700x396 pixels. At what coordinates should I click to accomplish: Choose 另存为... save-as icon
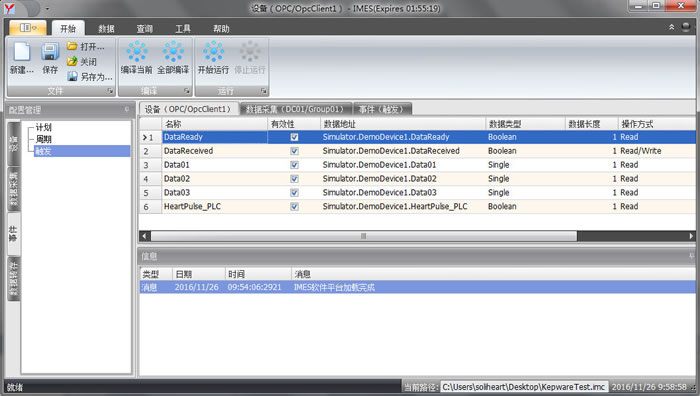pyautogui.click(x=72, y=76)
